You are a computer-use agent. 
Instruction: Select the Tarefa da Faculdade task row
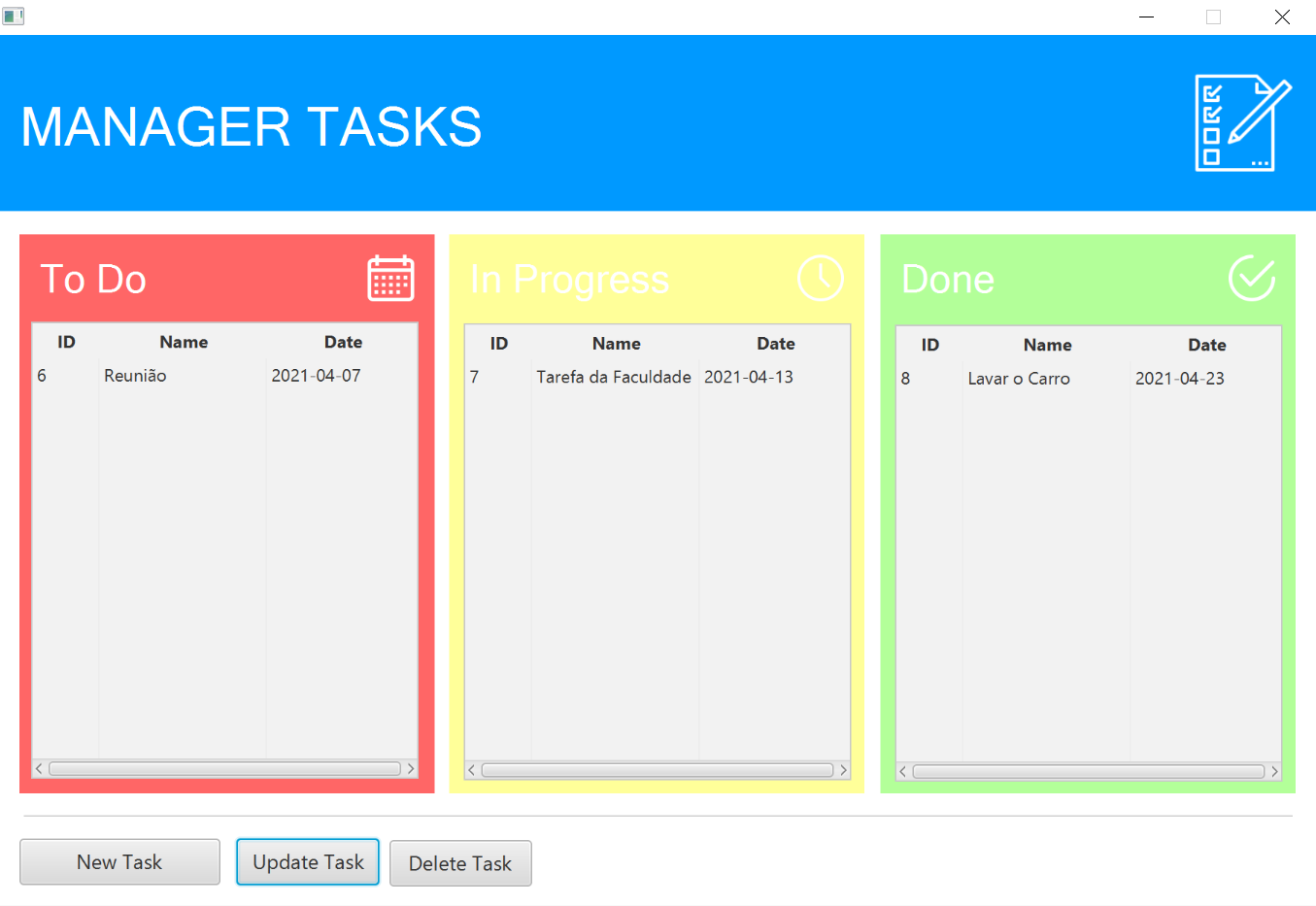click(x=613, y=377)
